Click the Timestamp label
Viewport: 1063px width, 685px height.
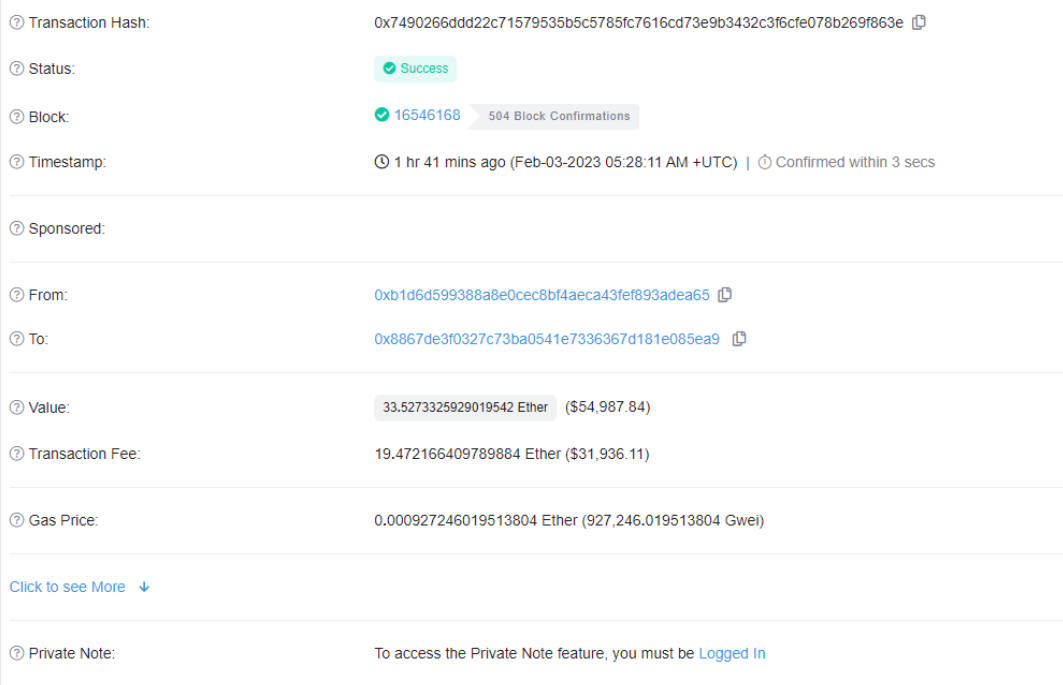(x=67, y=162)
